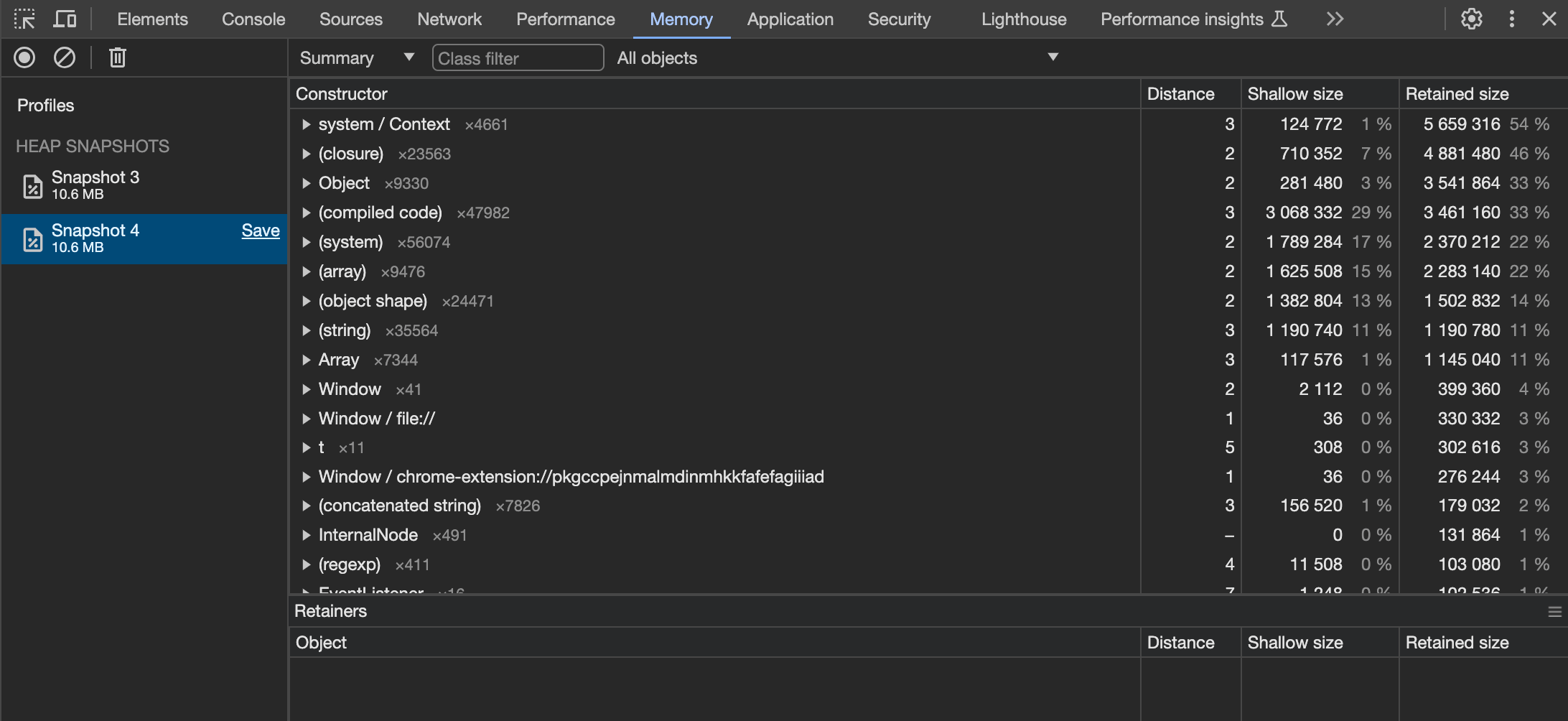Click Retainers pane Distance column header
The width and height of the screenshot is (1568, 721).
point(1191,643)
